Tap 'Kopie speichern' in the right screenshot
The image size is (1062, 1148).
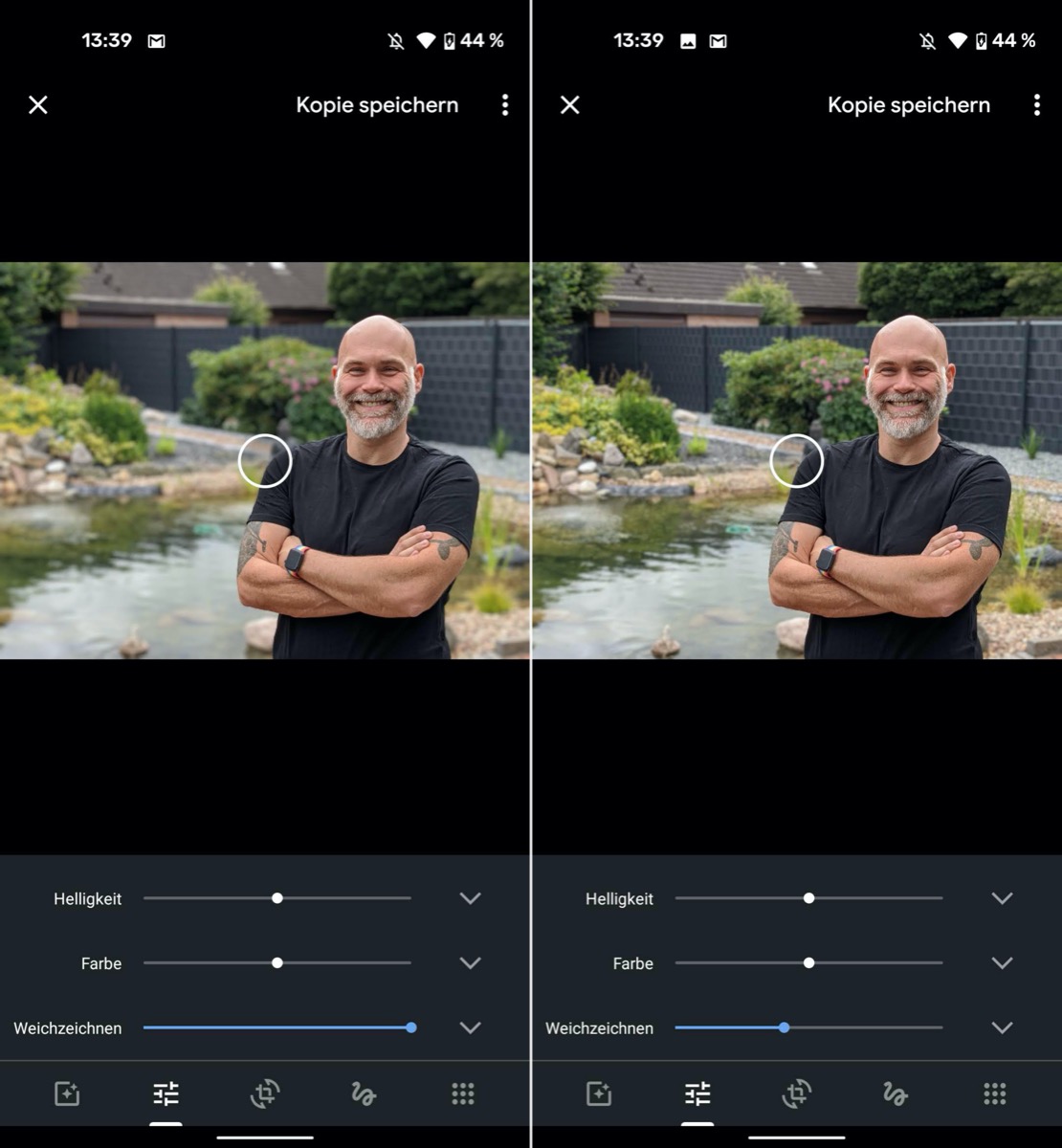pos(909,105)
